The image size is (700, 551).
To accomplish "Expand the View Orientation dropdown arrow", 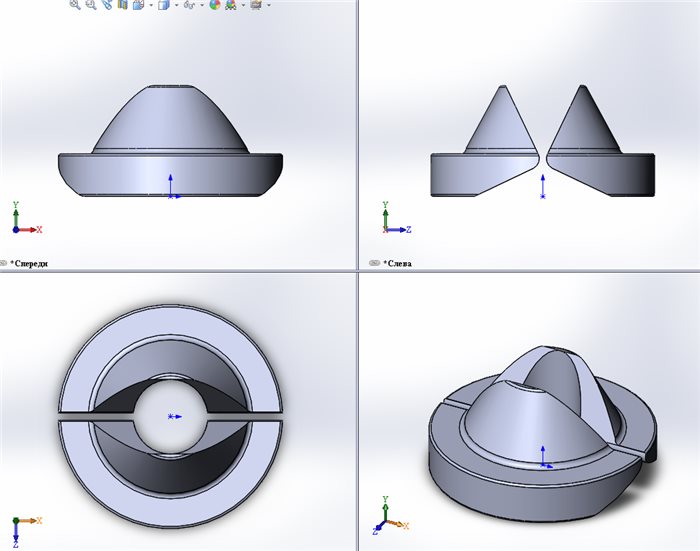I will pyautogui.click(x=151, y=5).
